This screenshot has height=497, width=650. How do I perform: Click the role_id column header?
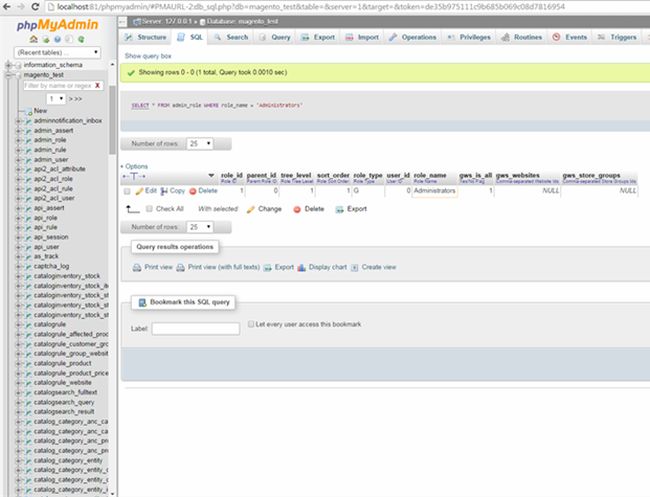(232, 175)
